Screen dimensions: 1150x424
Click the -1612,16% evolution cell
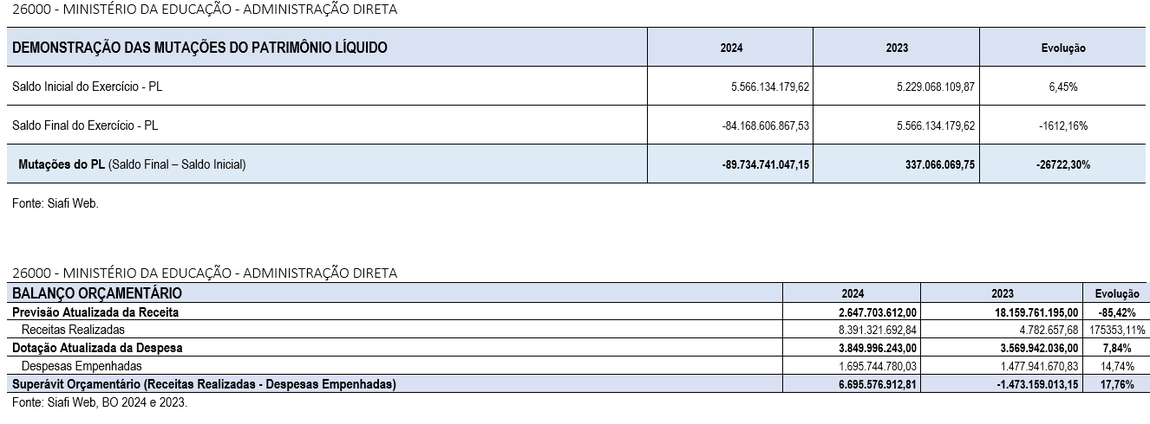pyautogui.click(x=1062, y=126)
